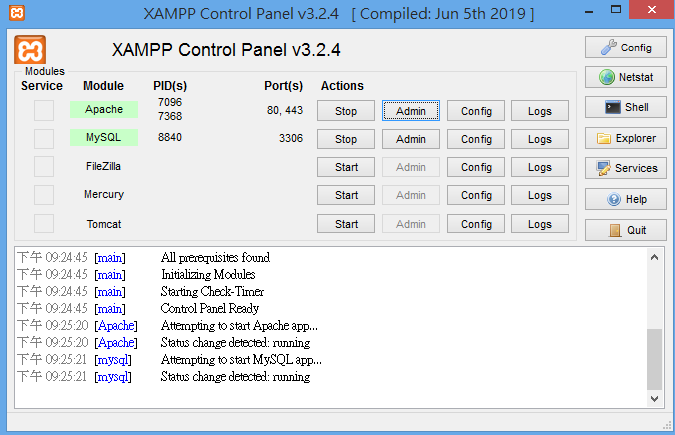
Task: Open the FileZilla Logs menu
Action: click(x=540, y=167)
